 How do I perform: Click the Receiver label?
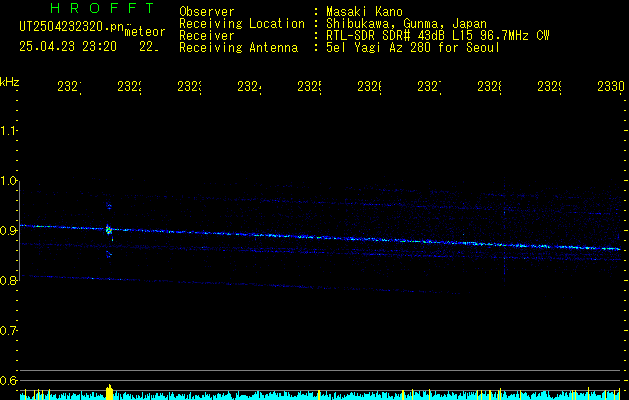(x=207, y=36)
